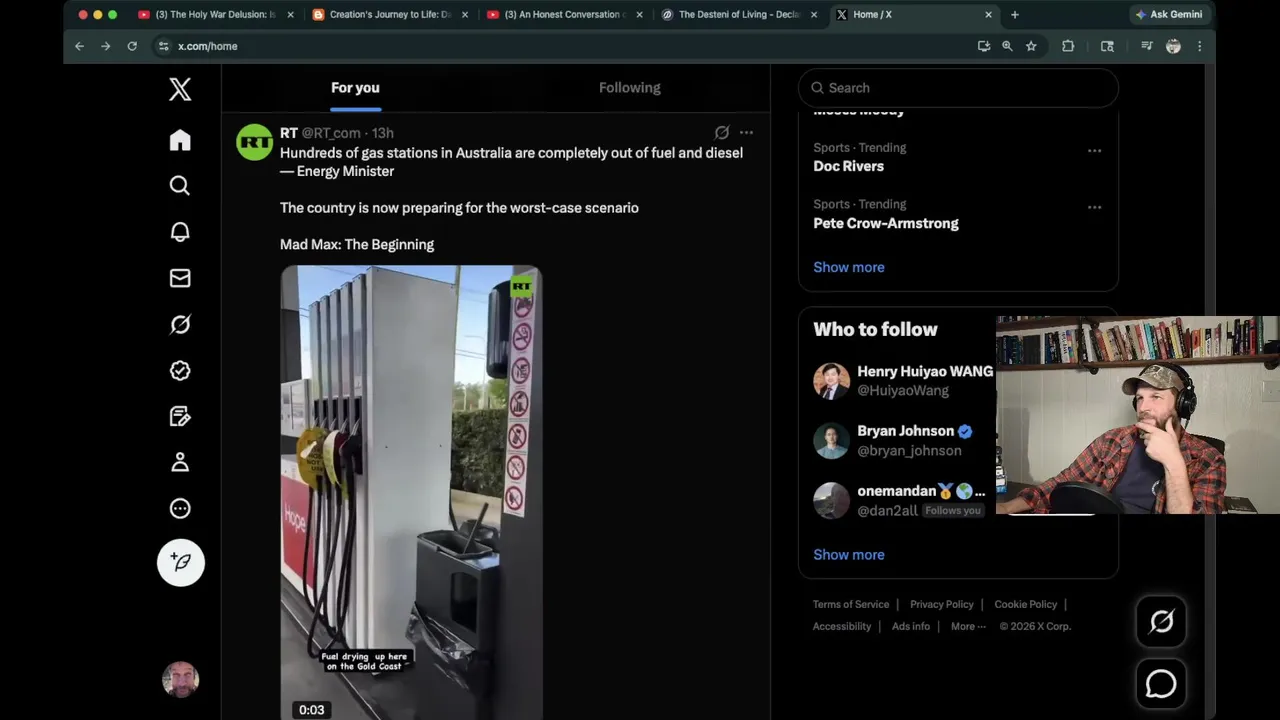Screen dimensions: 1280x720
Task: Open Profile person icon in sidebar
Action: click(x=180, y=462)
